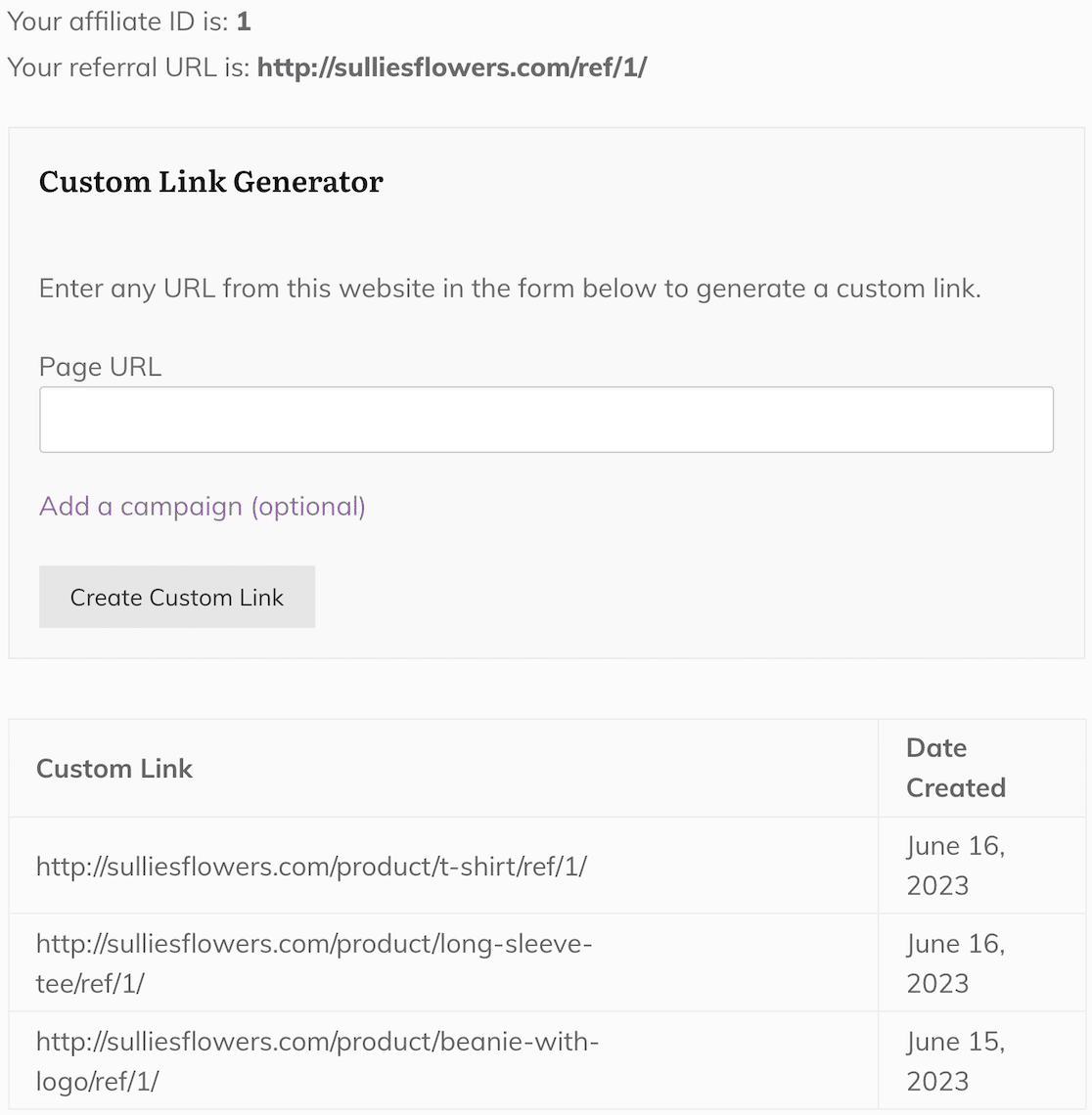Open the referral URL http://sulliesflowers.com/ref/1/
1092x1115 pixels.
point(453,67)
